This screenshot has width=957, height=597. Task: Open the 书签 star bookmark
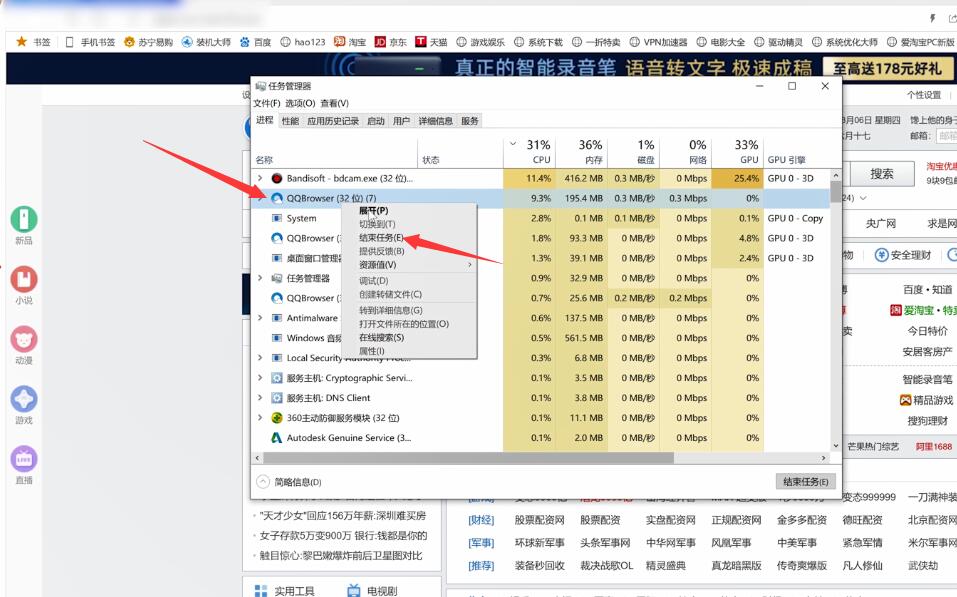34,42
